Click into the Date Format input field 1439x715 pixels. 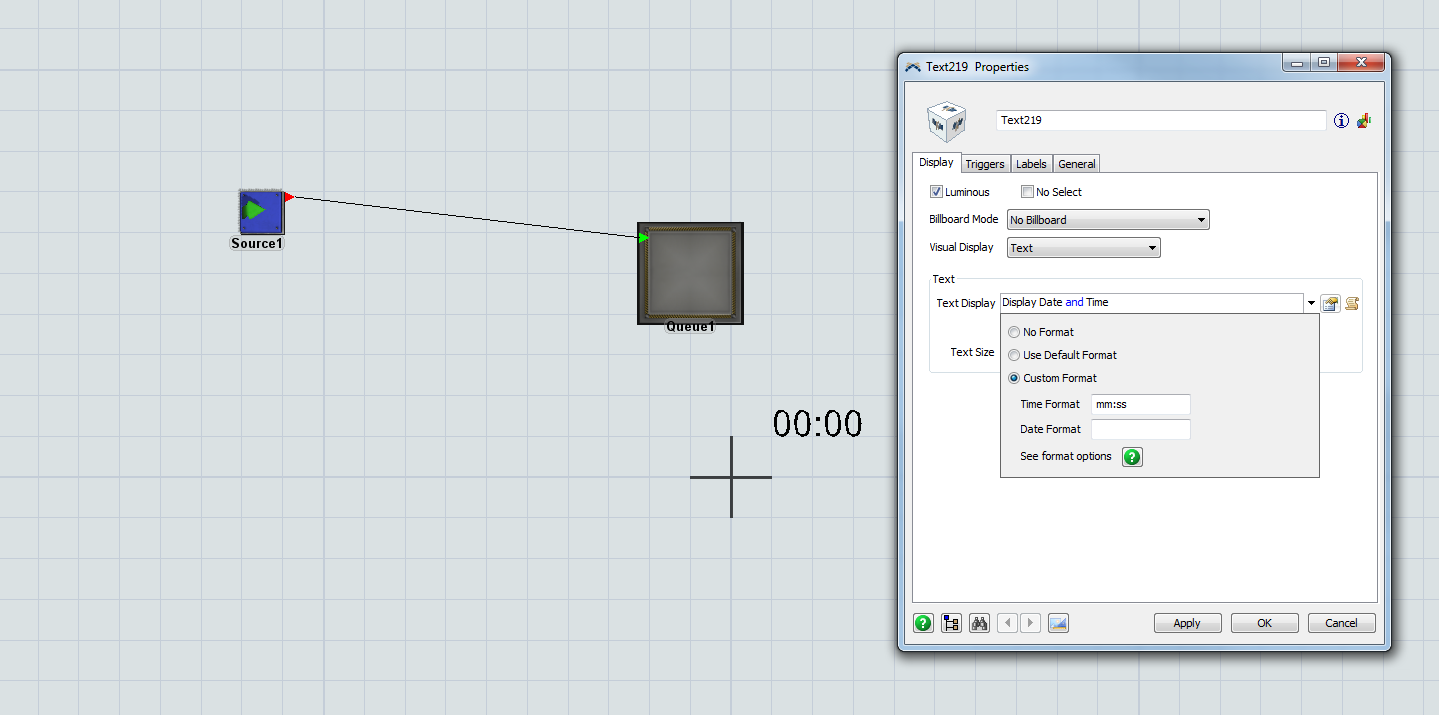(1140, 429)
